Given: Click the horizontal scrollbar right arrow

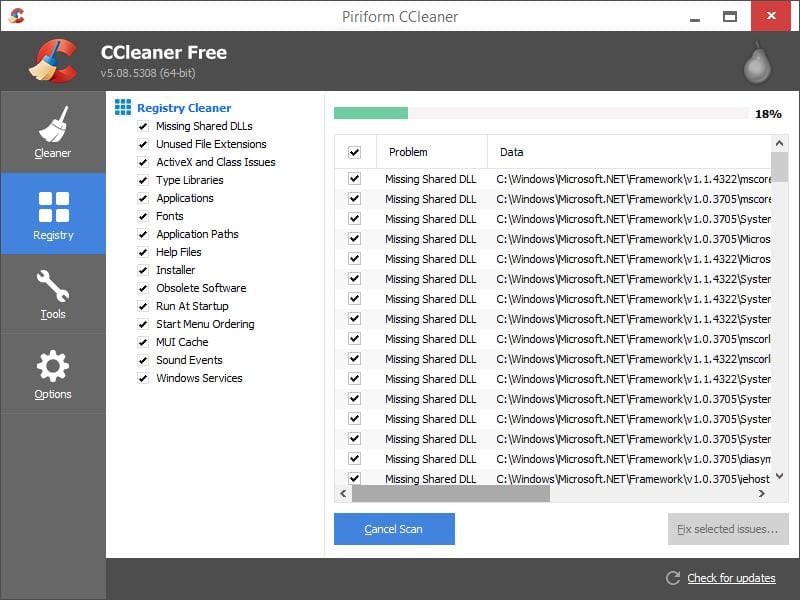Looking at the screenshot, I should click(x=762, y=493).
